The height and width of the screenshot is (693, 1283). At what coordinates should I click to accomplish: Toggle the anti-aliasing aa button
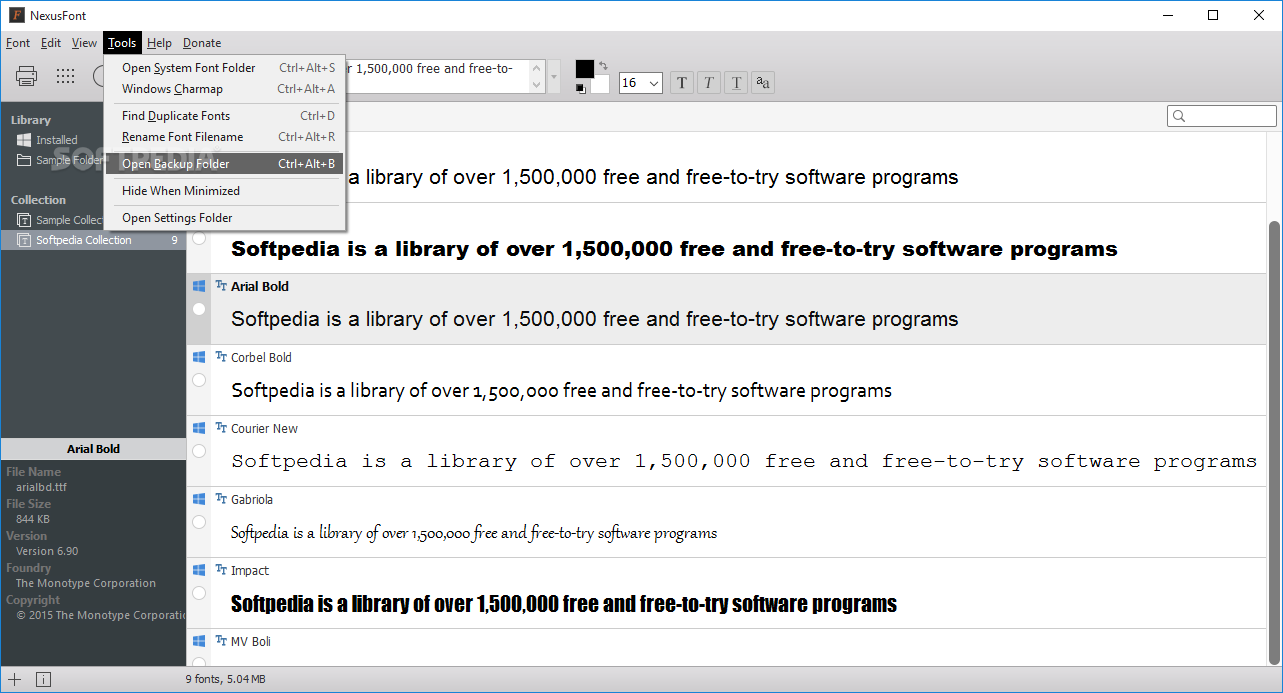coord(763,83)
